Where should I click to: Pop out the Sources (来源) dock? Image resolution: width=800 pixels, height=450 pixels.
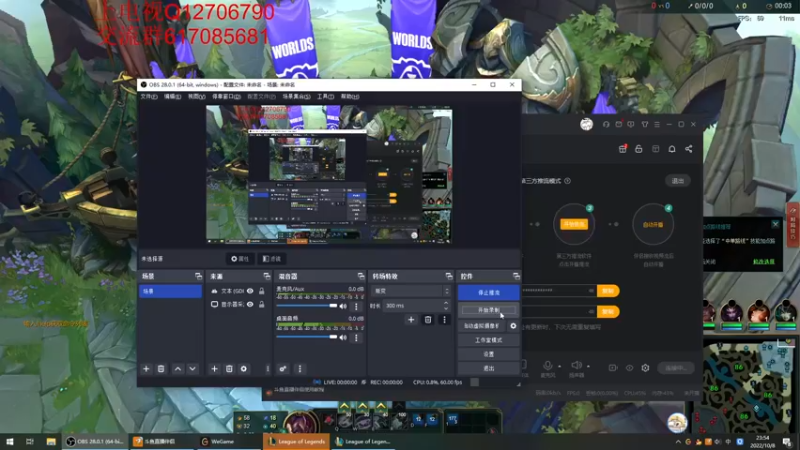pos(266,276)
